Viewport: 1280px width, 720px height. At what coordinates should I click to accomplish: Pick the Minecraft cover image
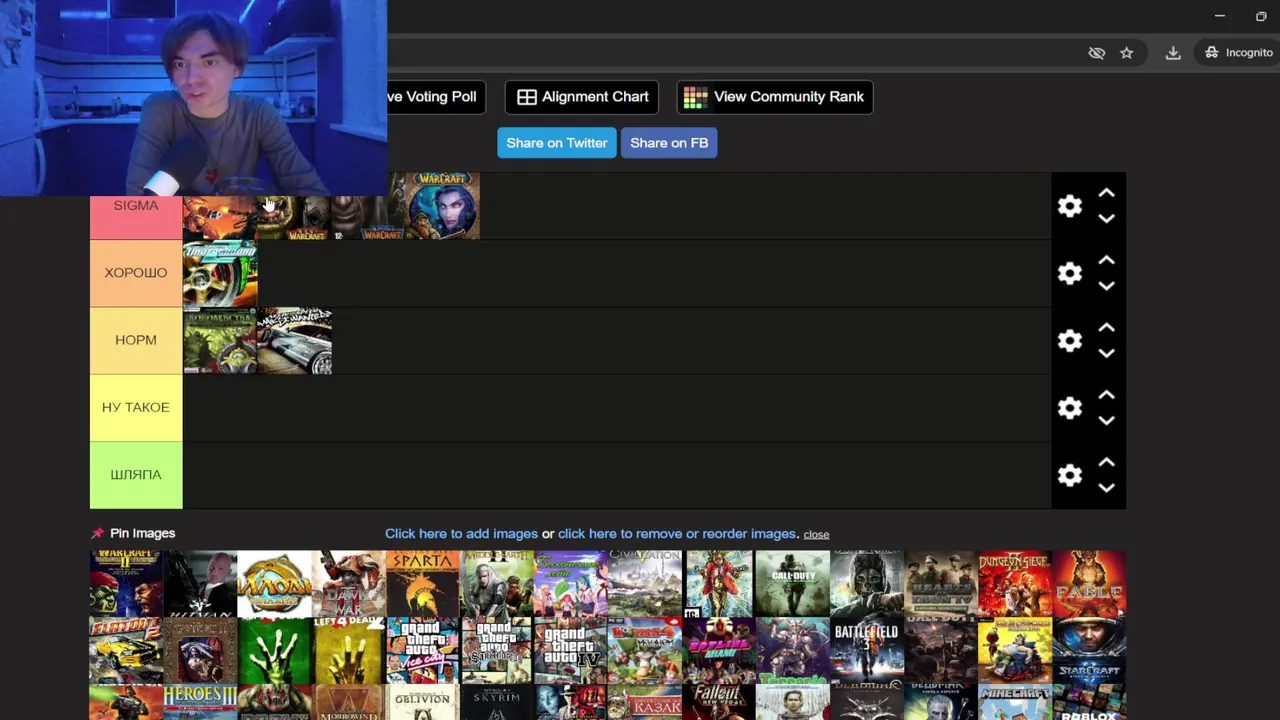[x=1014, y=703]
